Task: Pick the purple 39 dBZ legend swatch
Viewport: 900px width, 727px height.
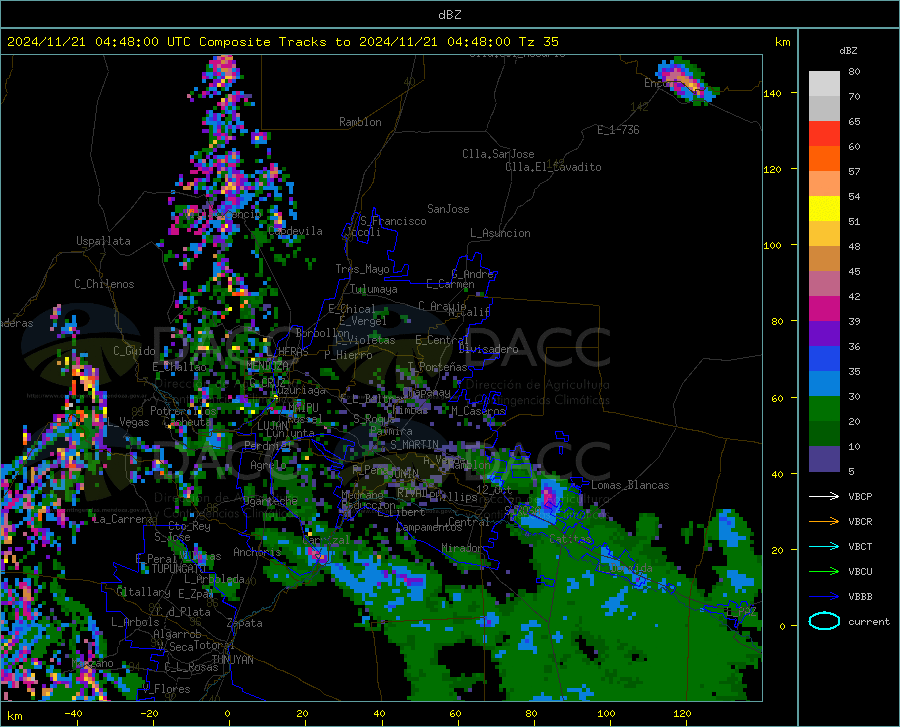Action: click(x=824, y=333)
